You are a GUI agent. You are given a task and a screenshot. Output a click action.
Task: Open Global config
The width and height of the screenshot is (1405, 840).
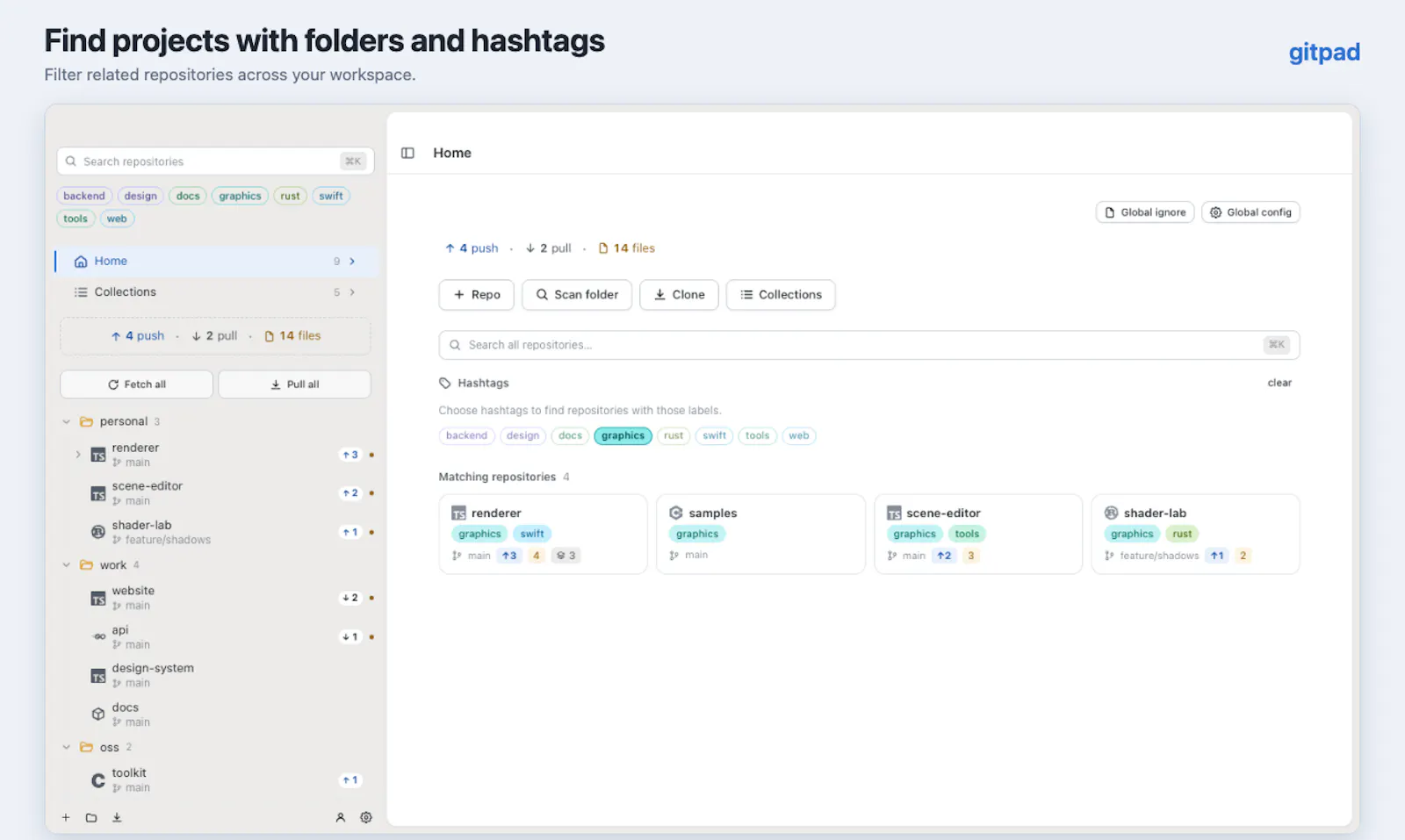1250,212
